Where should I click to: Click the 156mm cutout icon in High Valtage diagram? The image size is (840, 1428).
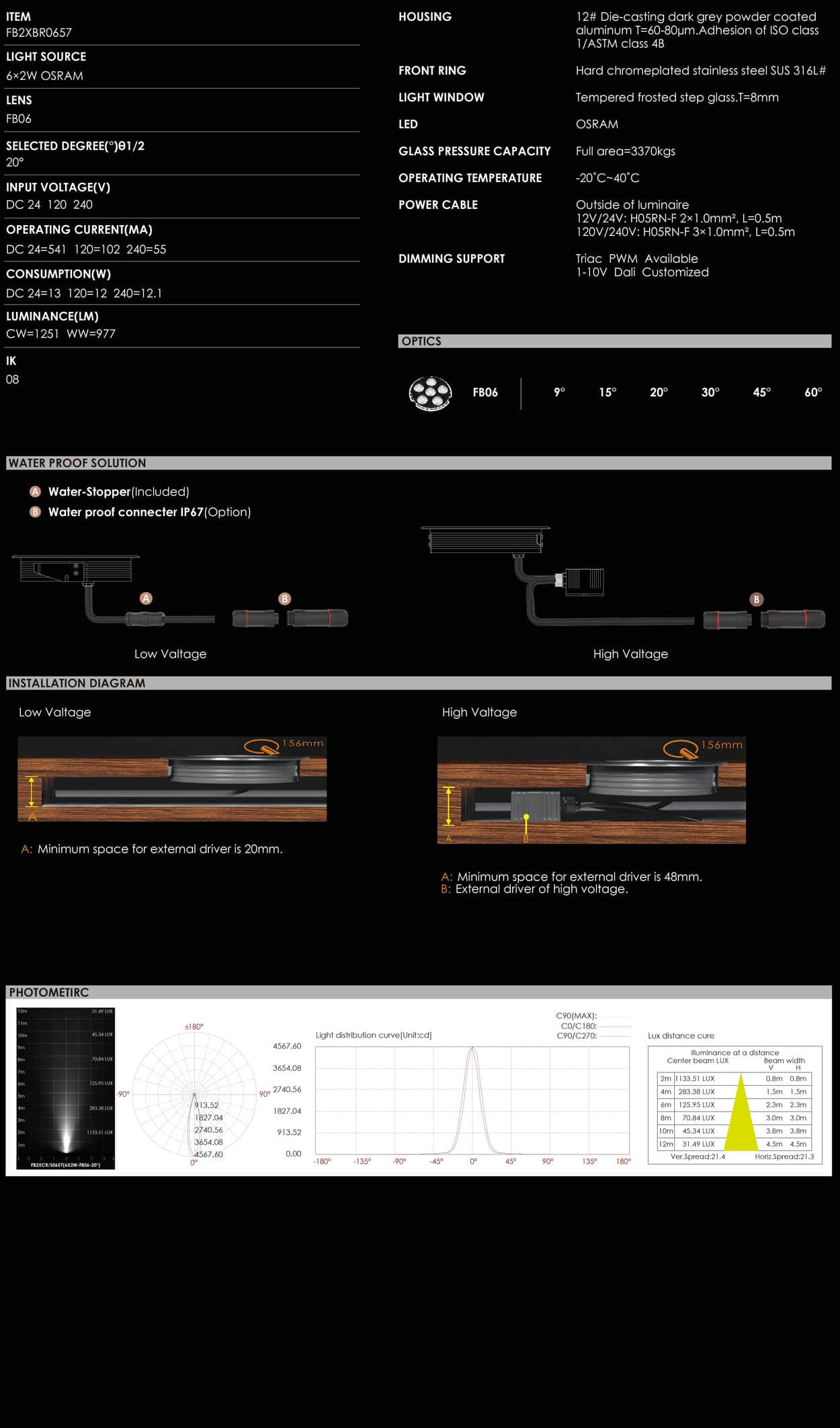(x=681, y=748)
